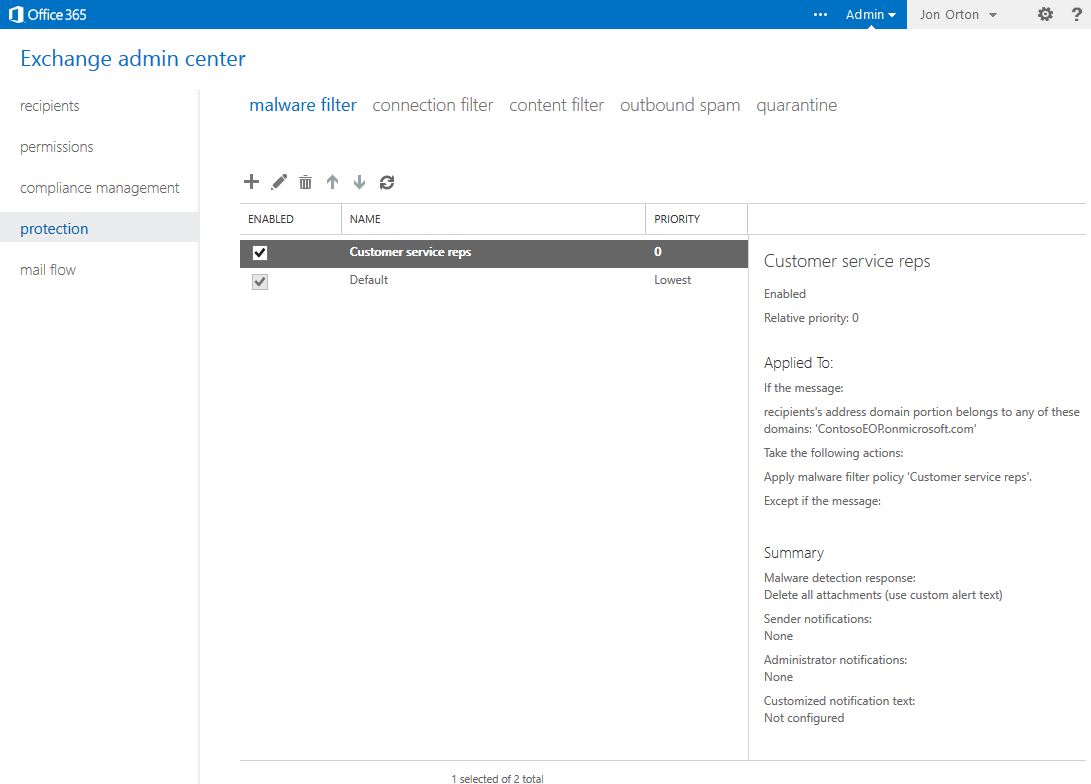Viewport: 1091px width, 784px height.
Task: Switch to the connection filter tab
Action: pos(432,104)
